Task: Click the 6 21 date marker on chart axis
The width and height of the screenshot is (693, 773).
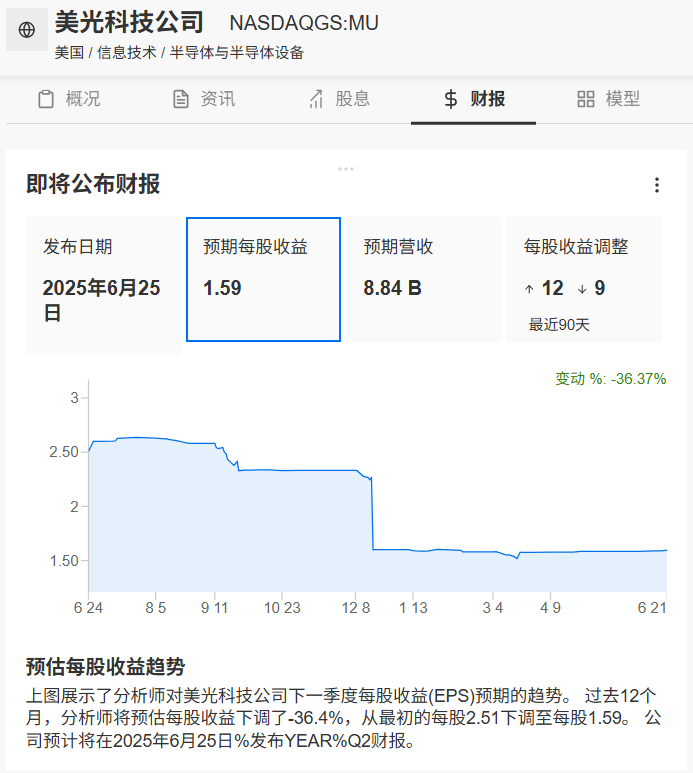Action: pyautogui.click(x=652, y=608)
